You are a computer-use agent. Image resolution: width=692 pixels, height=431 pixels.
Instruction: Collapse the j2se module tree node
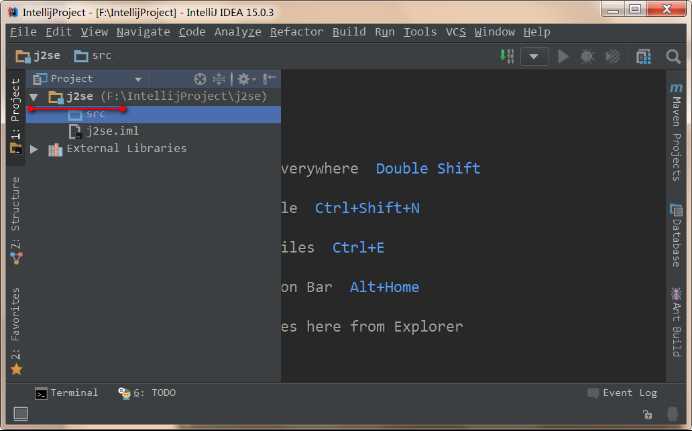pyautogui.click(x=34, y=97)
